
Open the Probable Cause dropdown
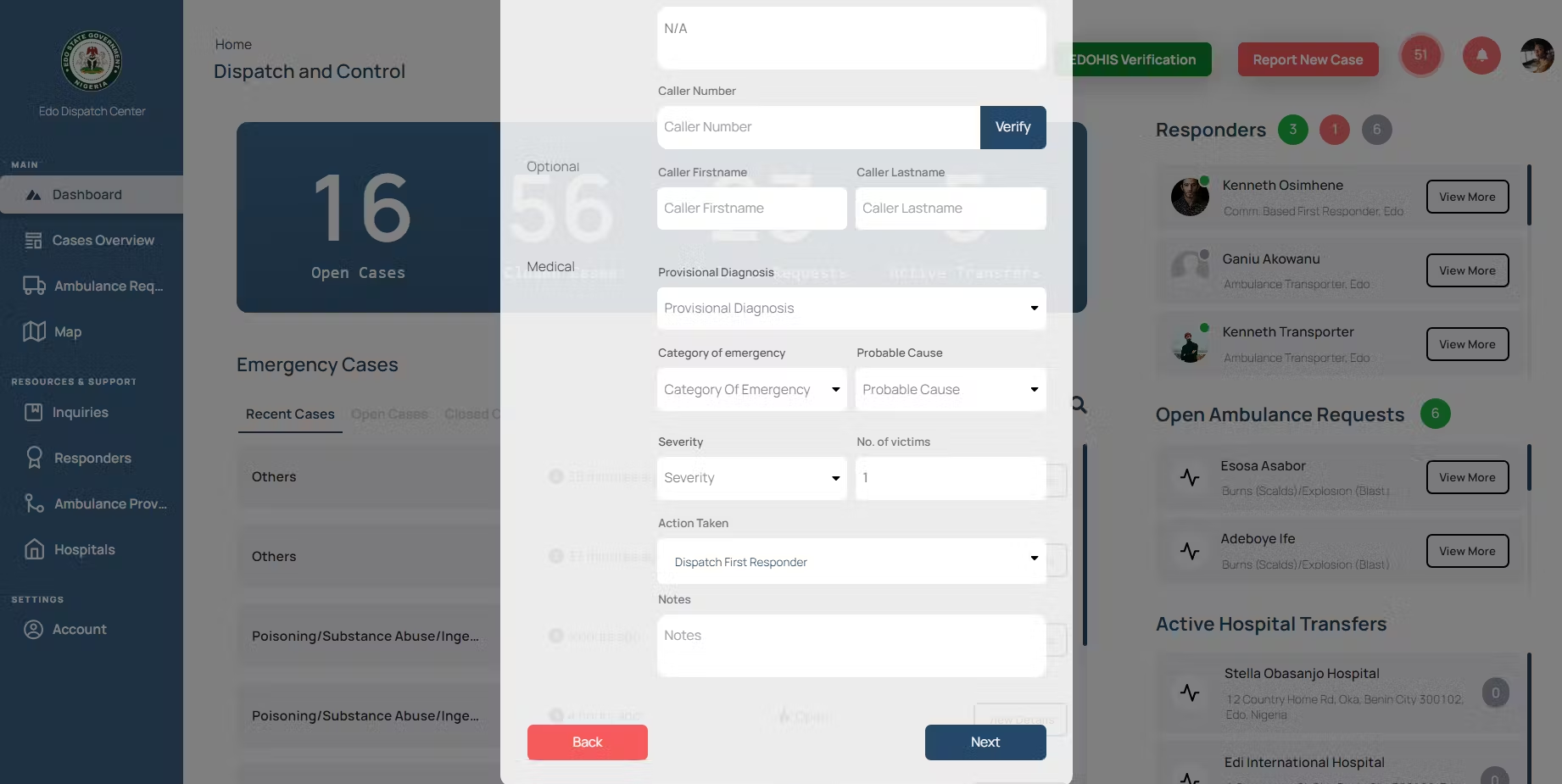[951, 390]
